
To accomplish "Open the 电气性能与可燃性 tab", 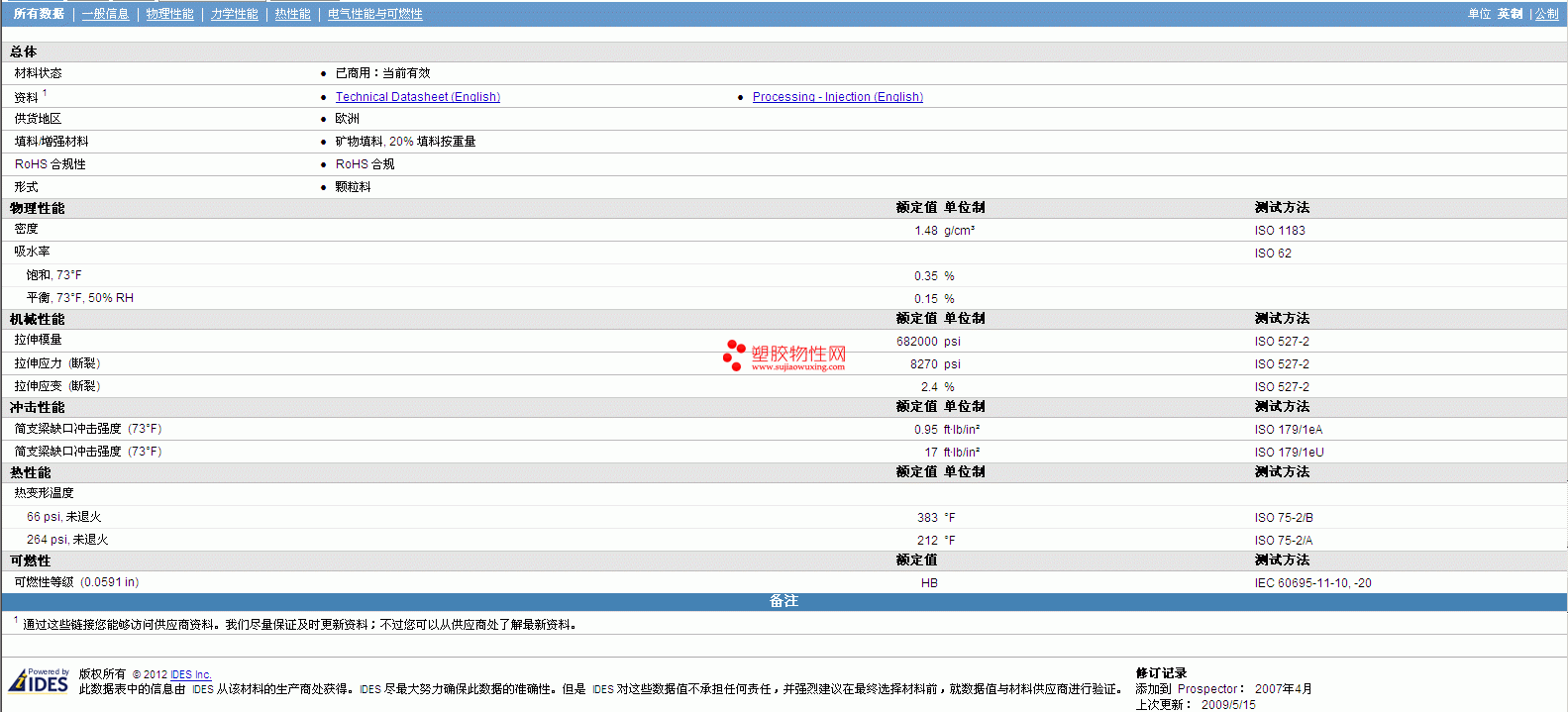I will 374,14.
